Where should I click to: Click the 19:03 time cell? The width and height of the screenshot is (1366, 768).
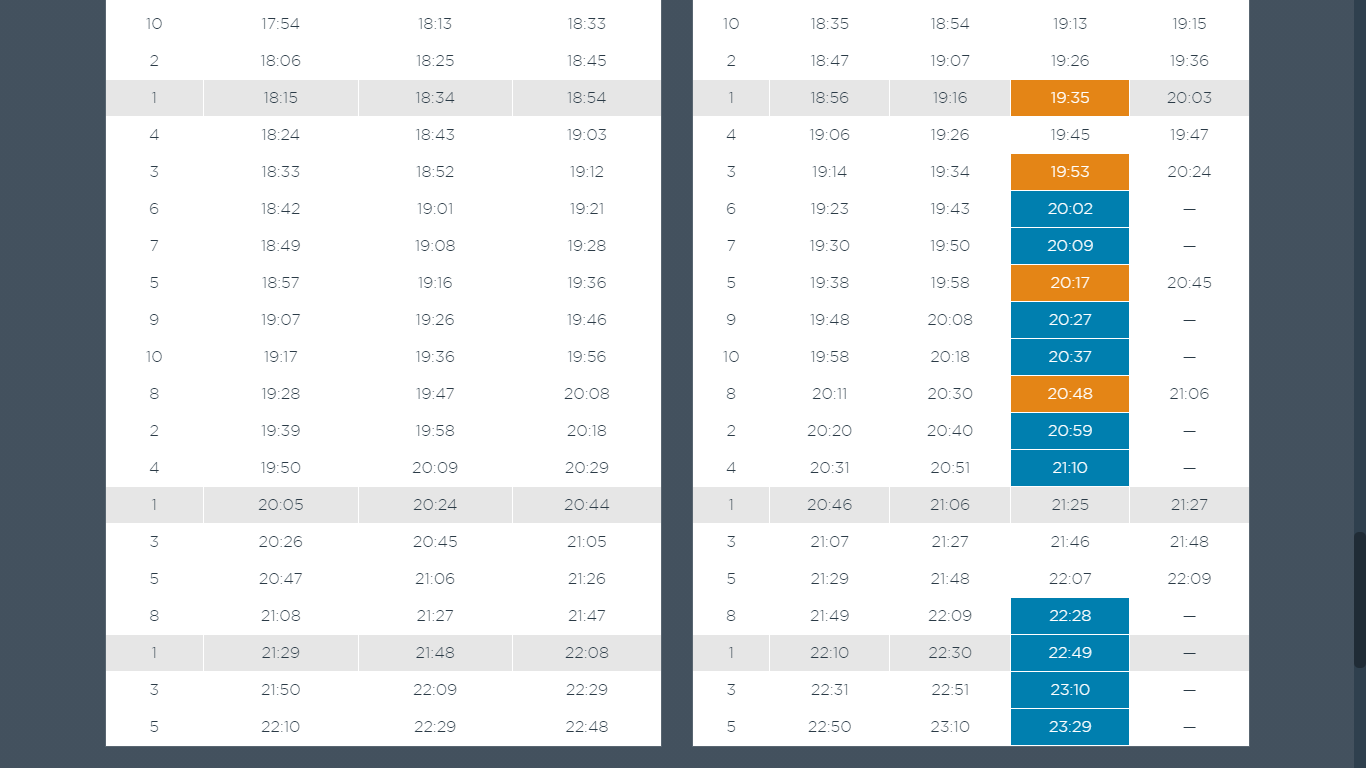click(587, 135)
